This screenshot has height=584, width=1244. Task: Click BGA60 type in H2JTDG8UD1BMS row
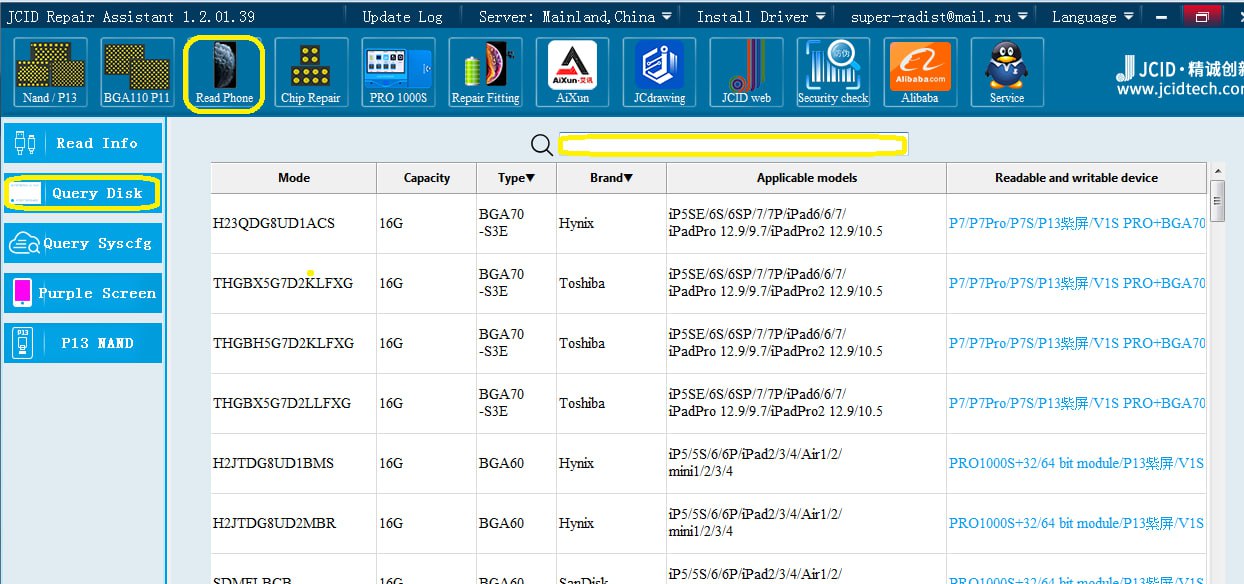pos(502,463)
